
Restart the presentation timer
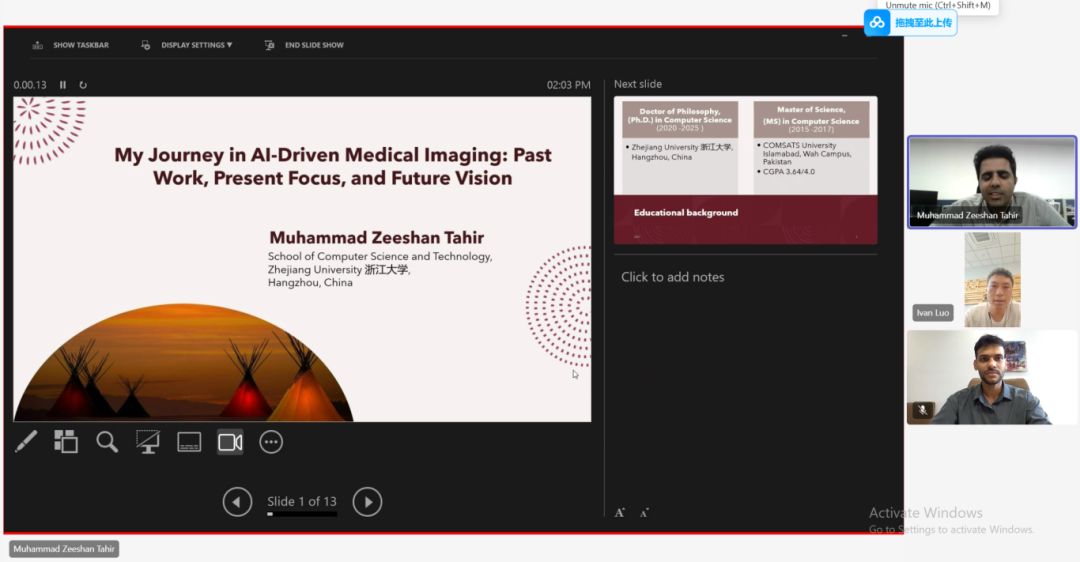(x=83, y=85)
